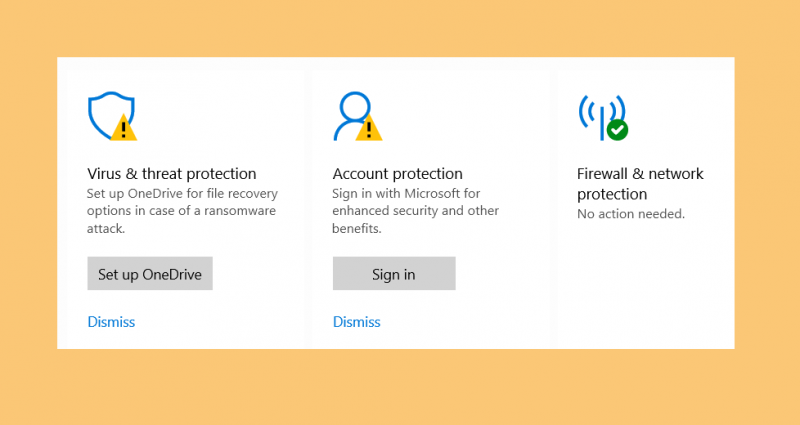Open the Virus & threat protection shield icon

[x=112, y=116]
